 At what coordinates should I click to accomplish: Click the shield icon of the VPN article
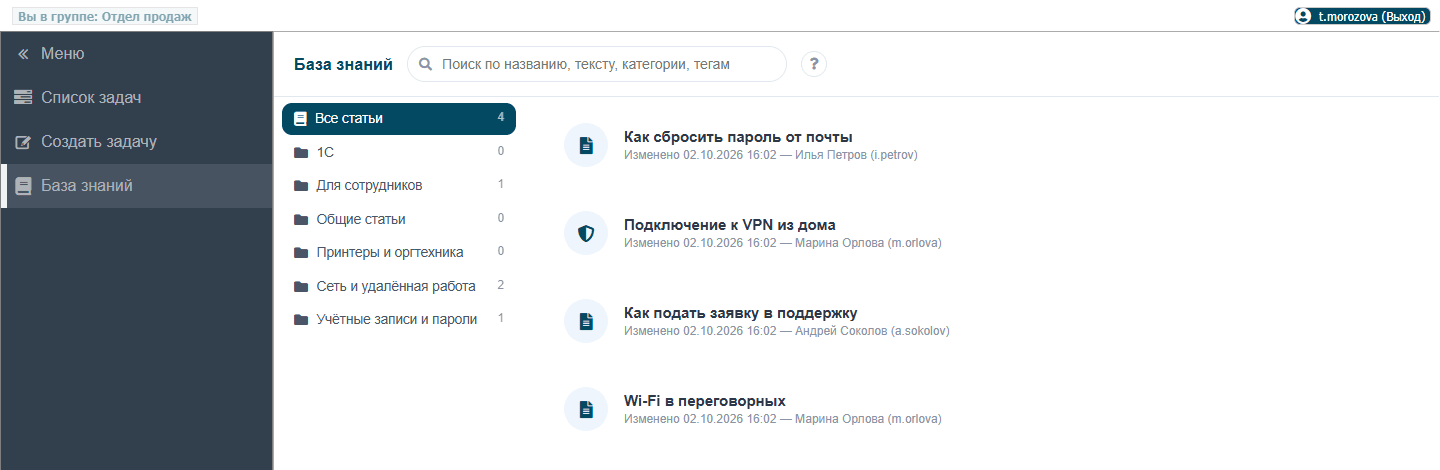pos(586,233)
